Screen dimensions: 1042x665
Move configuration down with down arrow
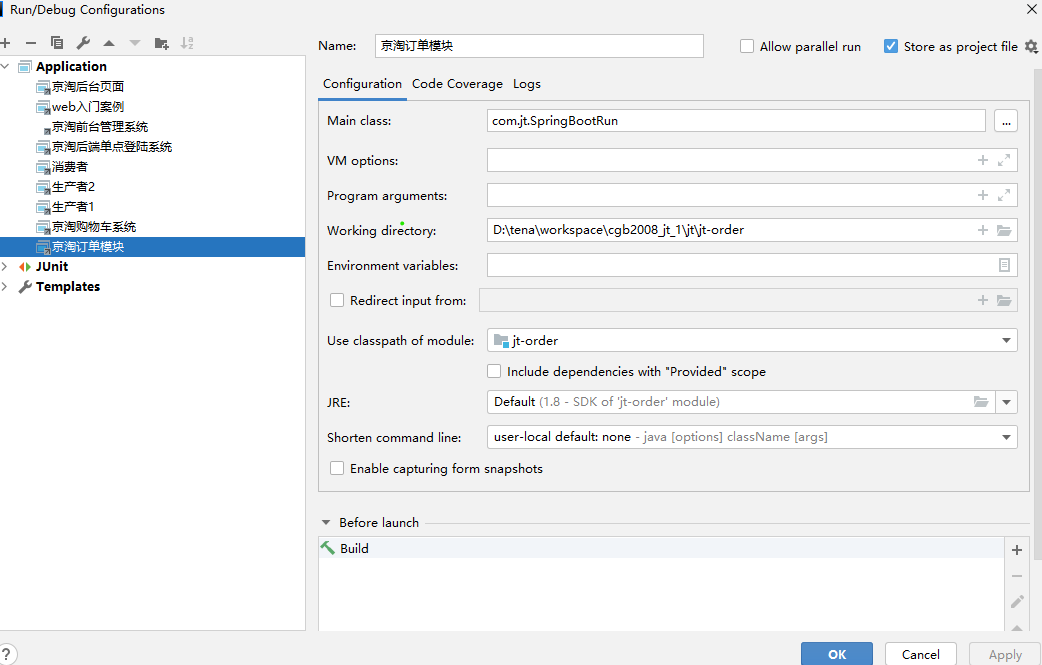pos(135,43)
